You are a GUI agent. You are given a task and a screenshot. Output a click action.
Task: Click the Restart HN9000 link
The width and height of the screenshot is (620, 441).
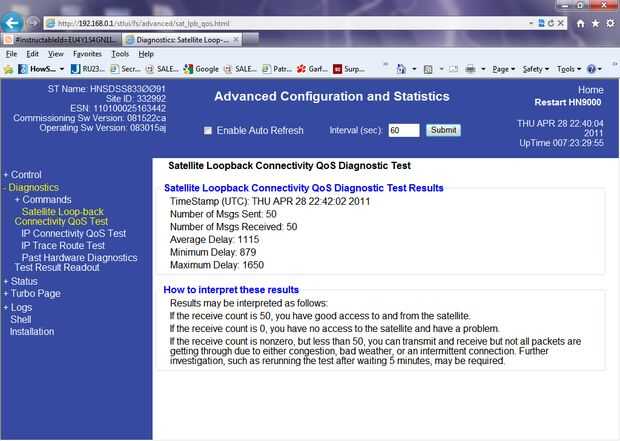click(568, 102)
